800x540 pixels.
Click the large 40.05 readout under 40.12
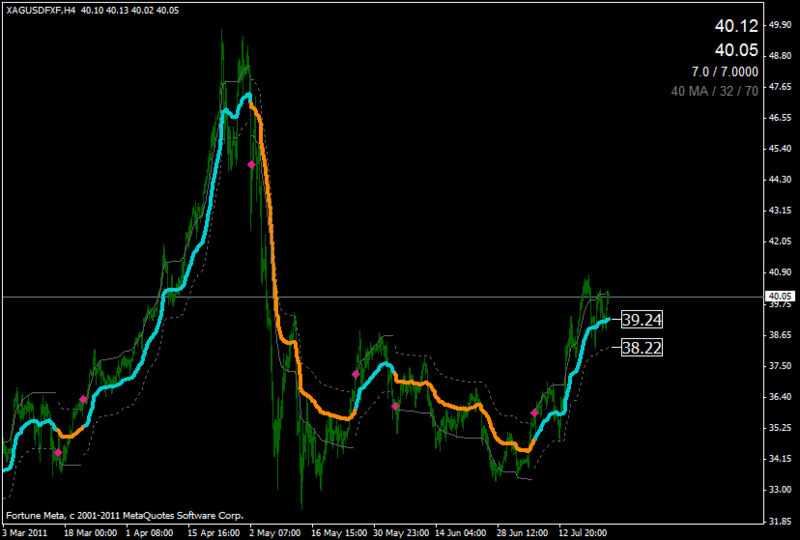(x=736, y=50)
